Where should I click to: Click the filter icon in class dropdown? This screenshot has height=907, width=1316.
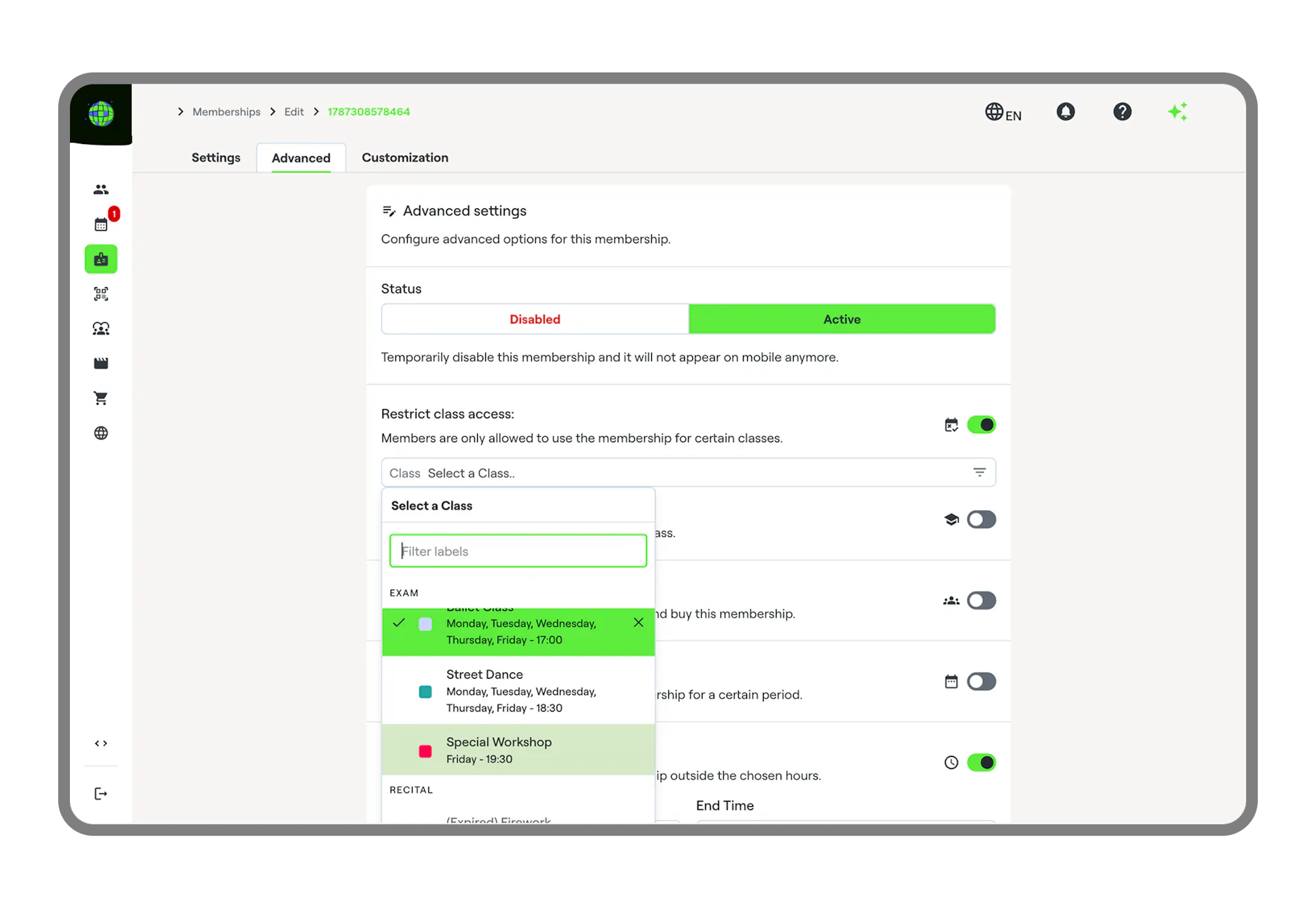click(979, 472)
